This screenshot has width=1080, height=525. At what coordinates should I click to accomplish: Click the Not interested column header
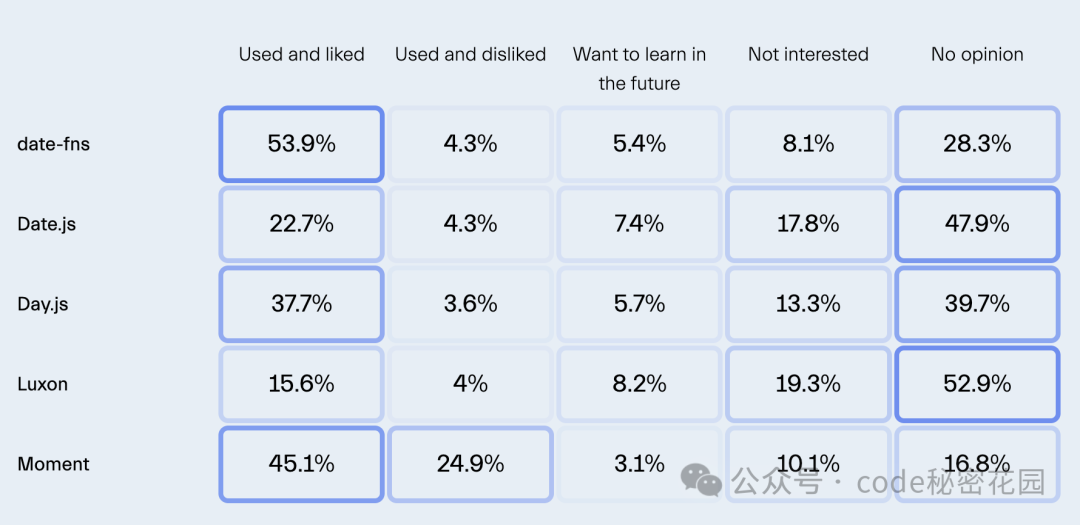coord(809,54)
